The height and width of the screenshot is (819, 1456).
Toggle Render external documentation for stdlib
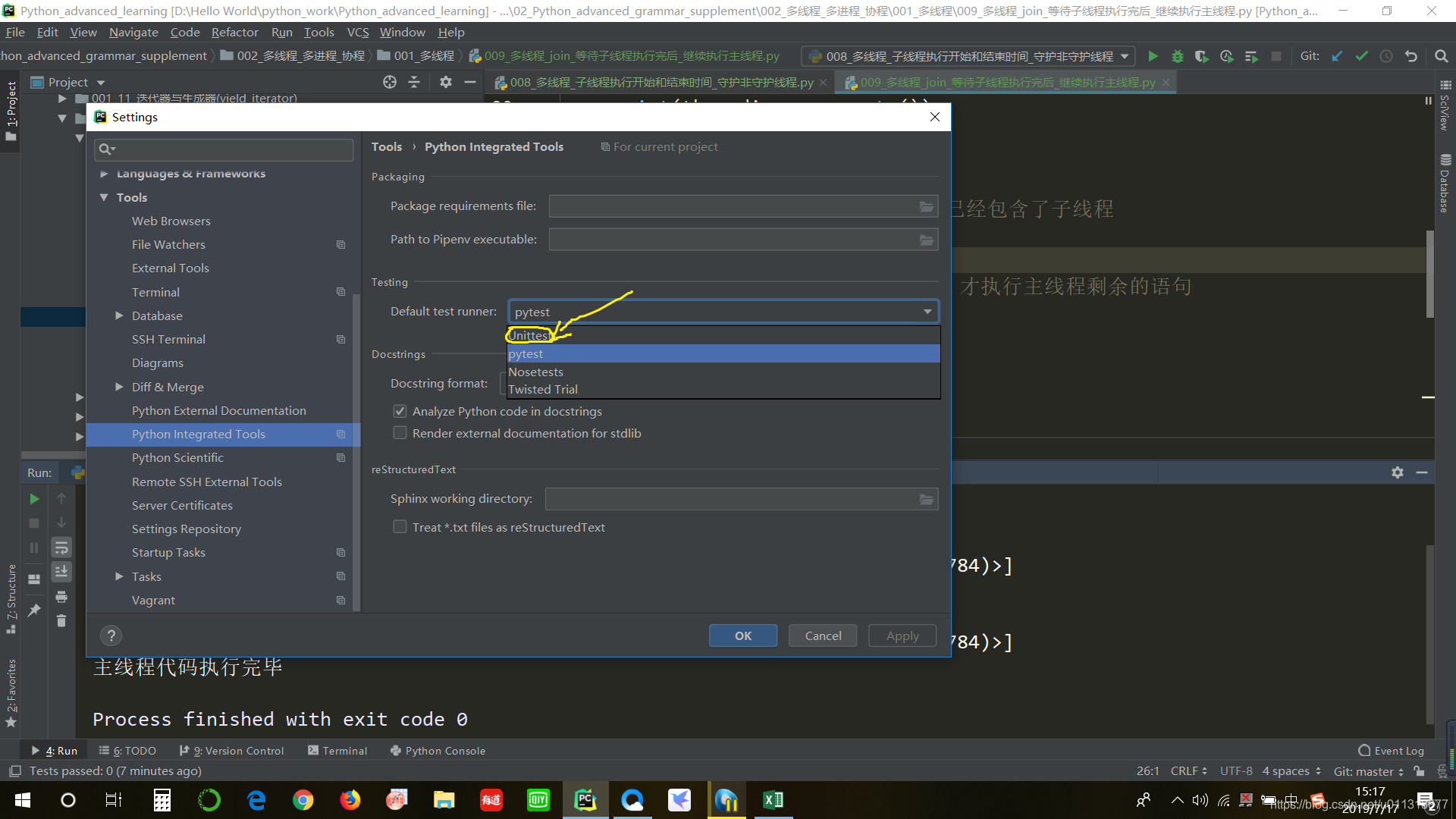coord(400,432)
